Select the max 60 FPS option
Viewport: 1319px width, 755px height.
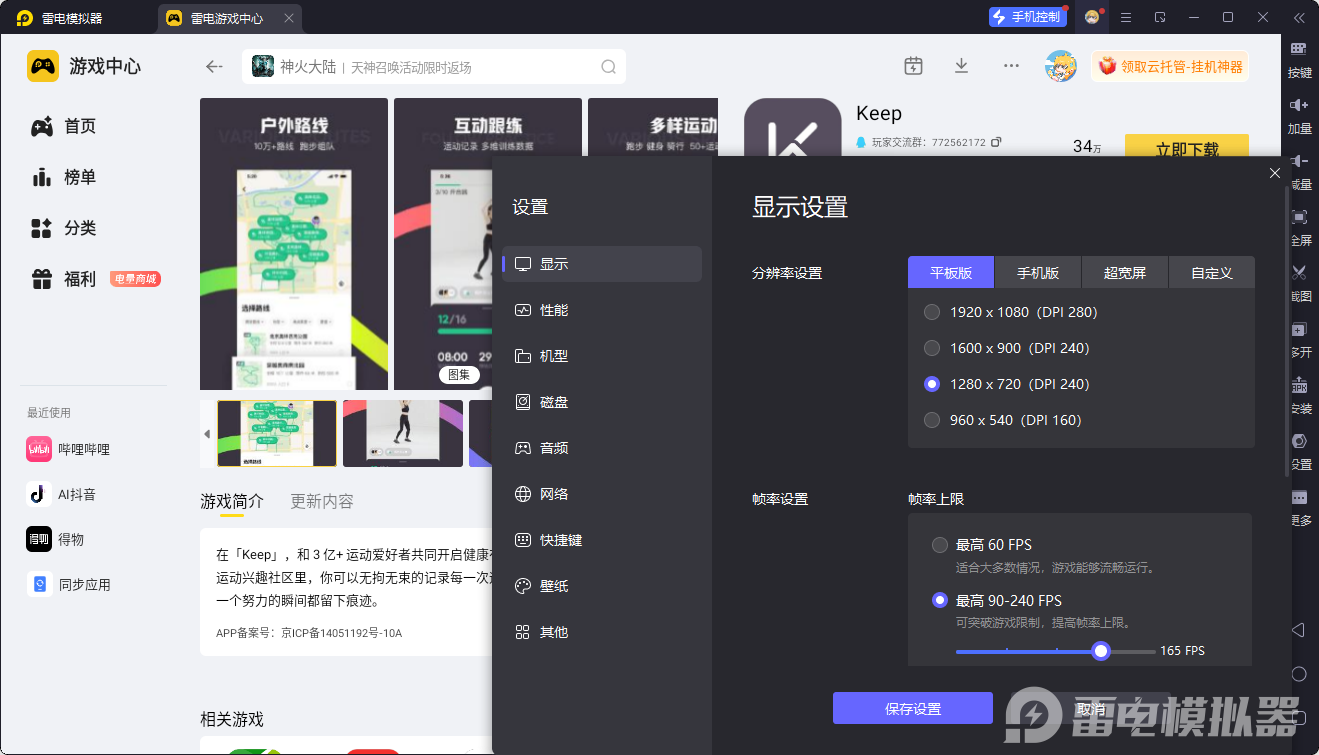940,545
